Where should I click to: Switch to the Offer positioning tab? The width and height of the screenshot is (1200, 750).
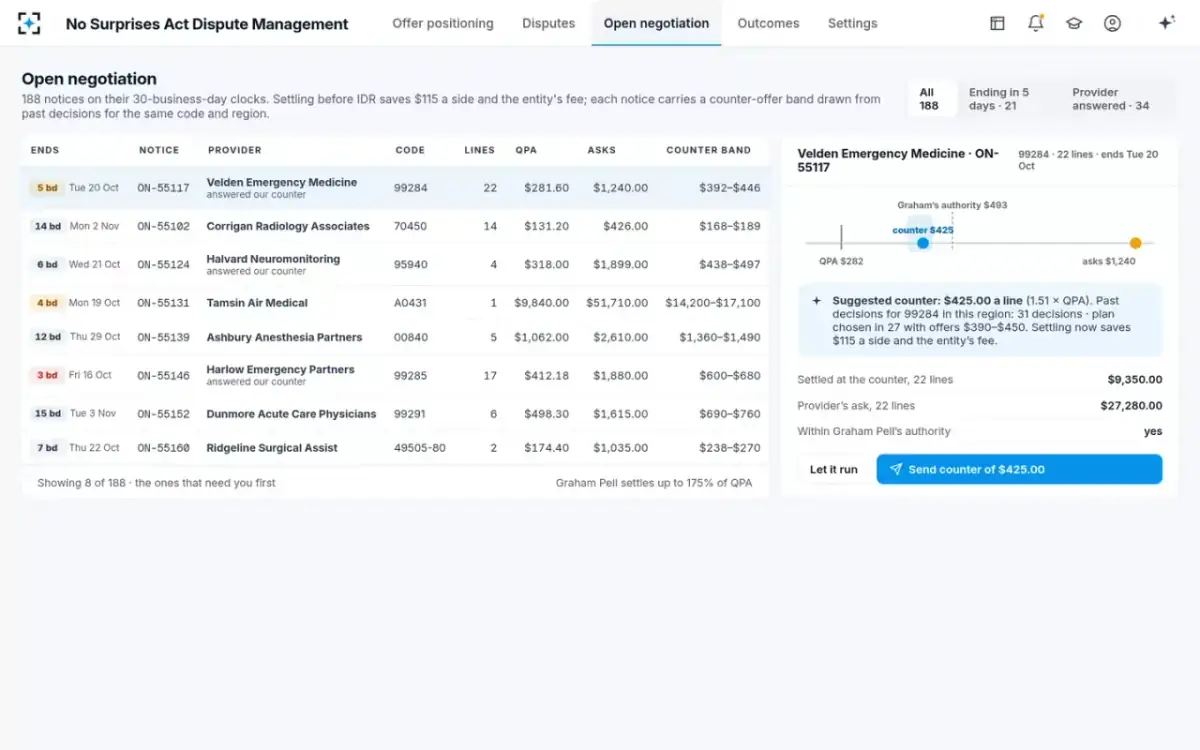[x=443, y=23]
